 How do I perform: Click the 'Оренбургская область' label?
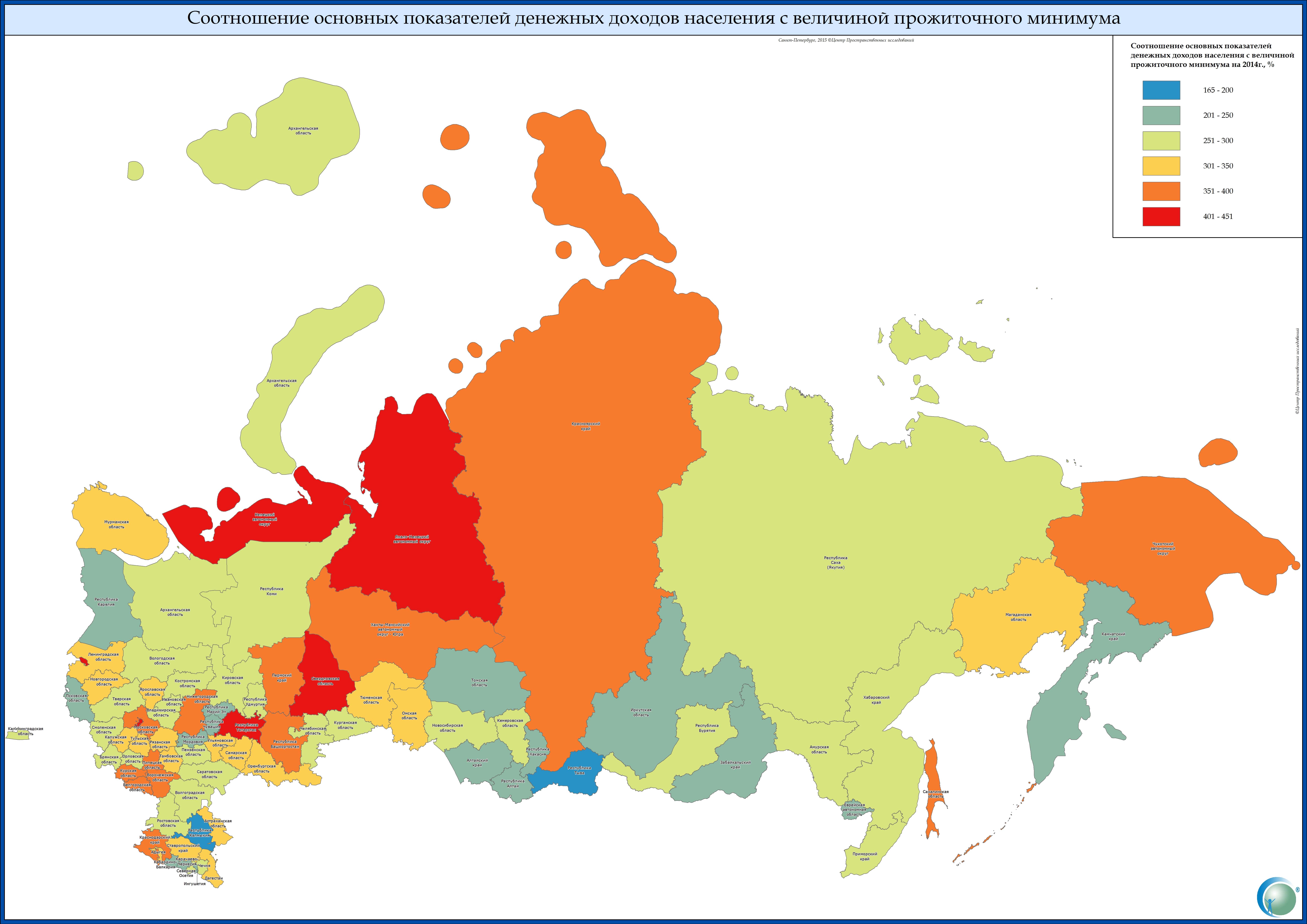point(261,769)
